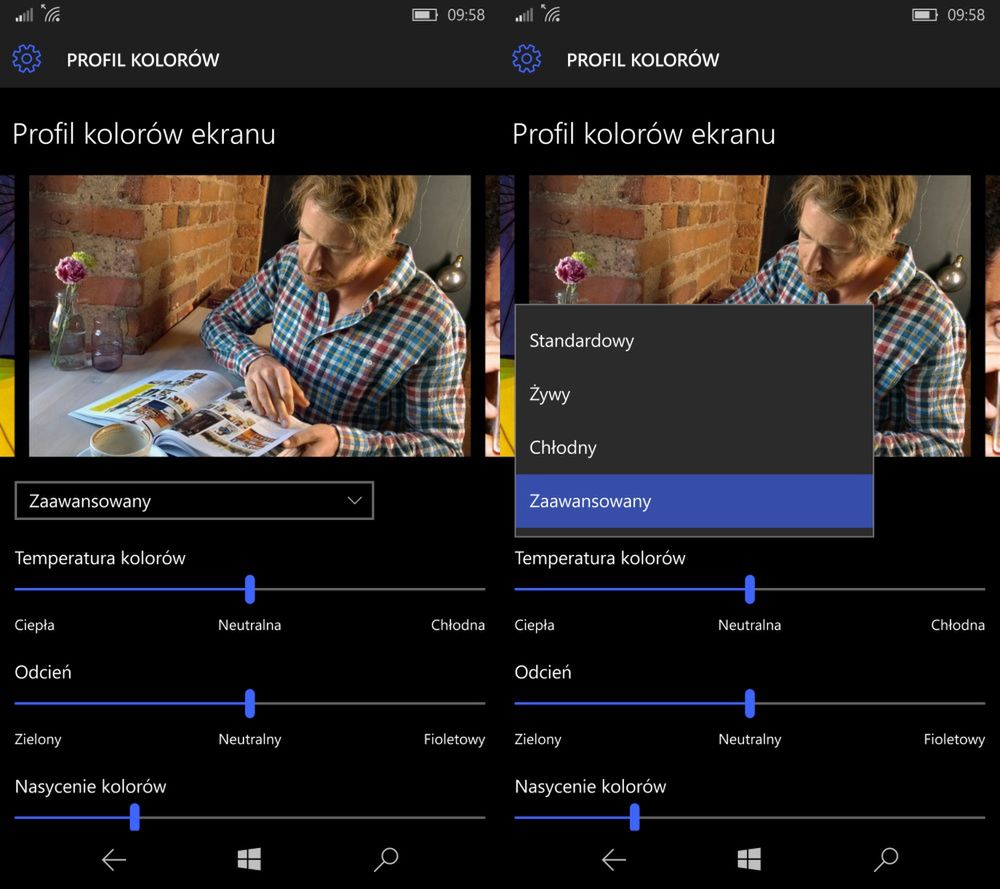Image resolution: width=1000 pixels, height=889 pixels.
Task: Tap the back arrow on right phone
Action: pyautogui.click(x=614, y=860)
